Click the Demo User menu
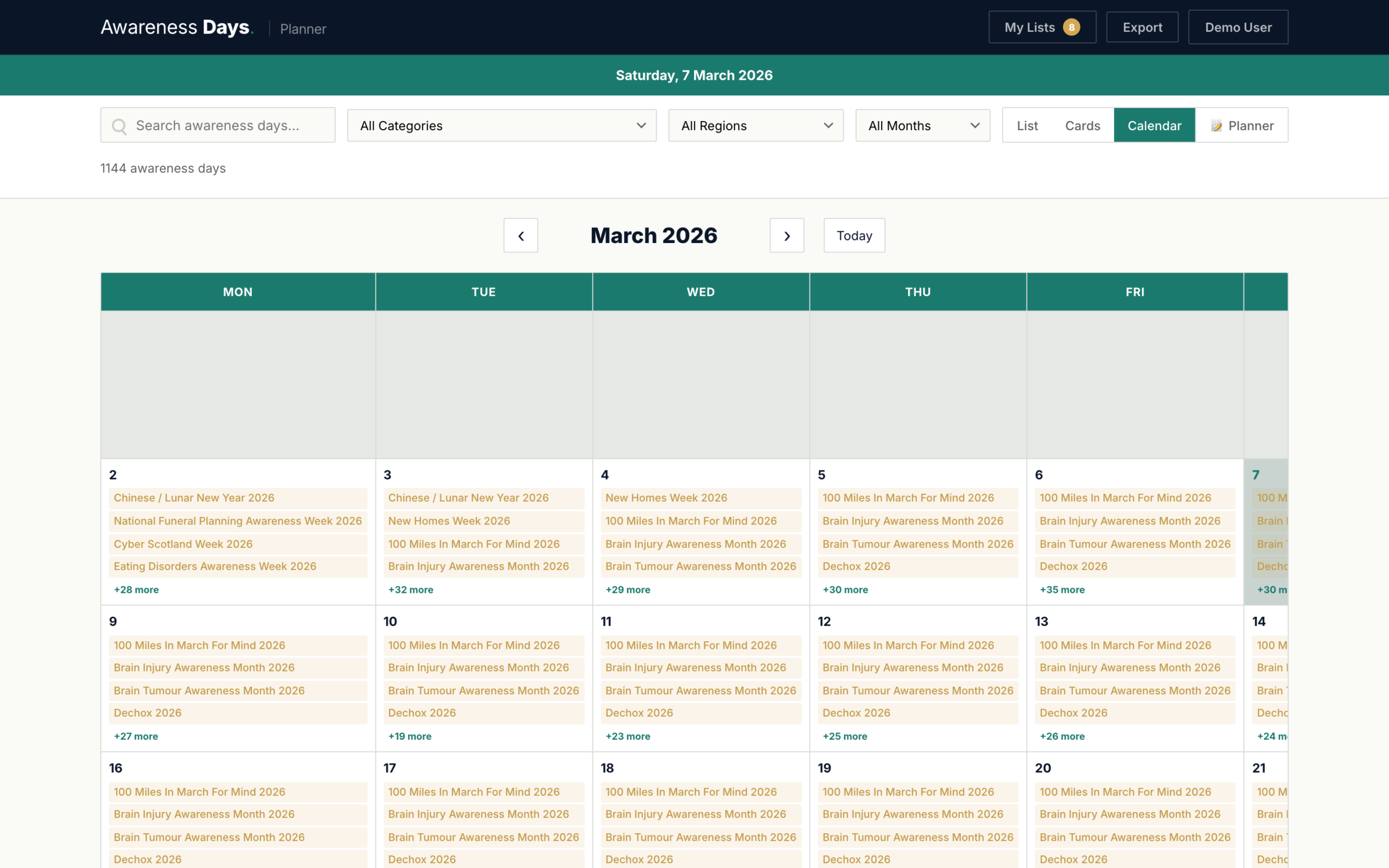This screenshot has height=868, width=1389. [1238, 27]
